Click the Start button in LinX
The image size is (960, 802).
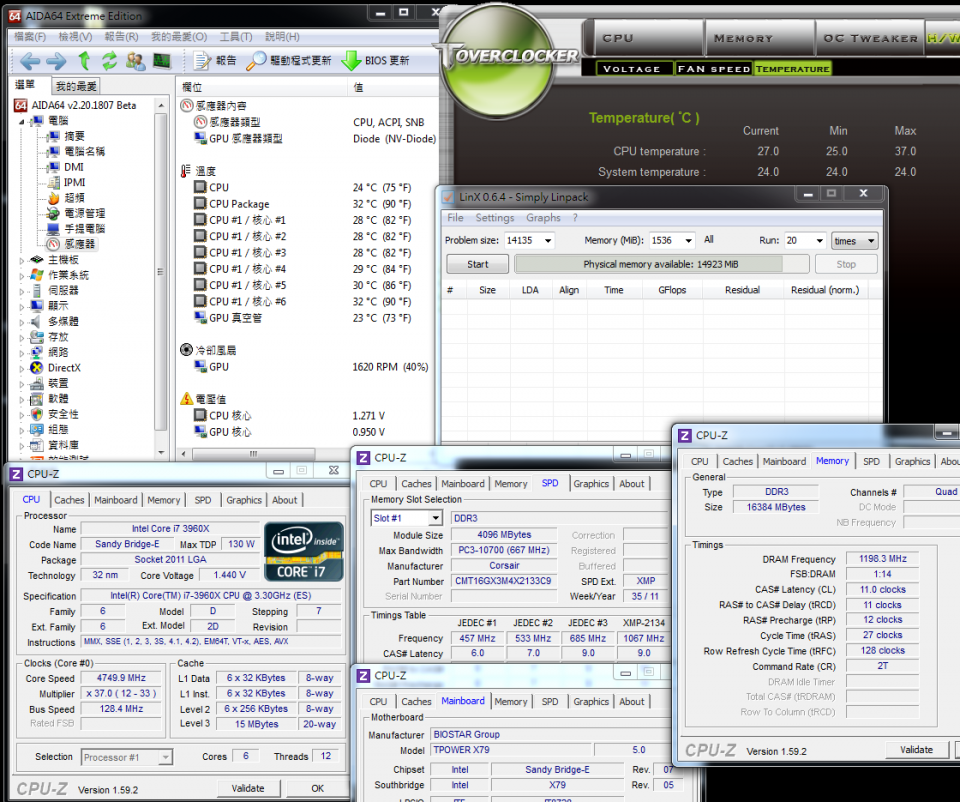pos(477,265)
